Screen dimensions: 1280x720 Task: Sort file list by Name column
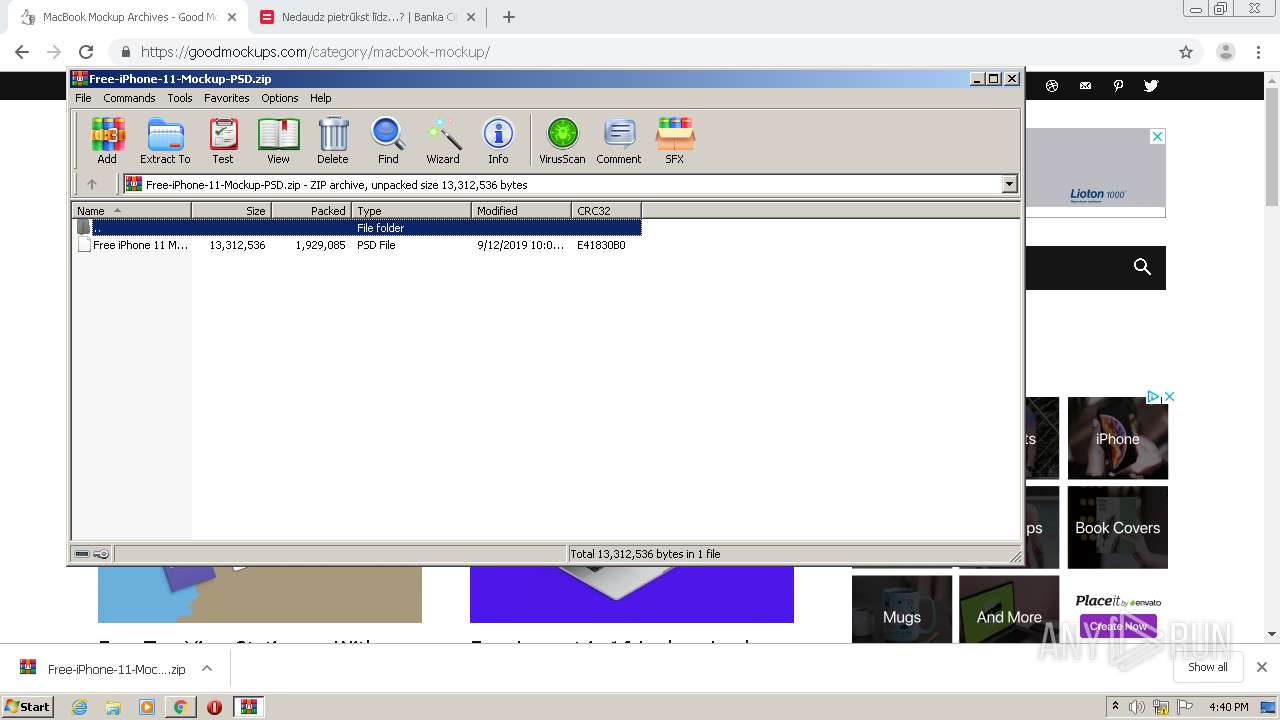pyautogui.click(x=131, y=210)
